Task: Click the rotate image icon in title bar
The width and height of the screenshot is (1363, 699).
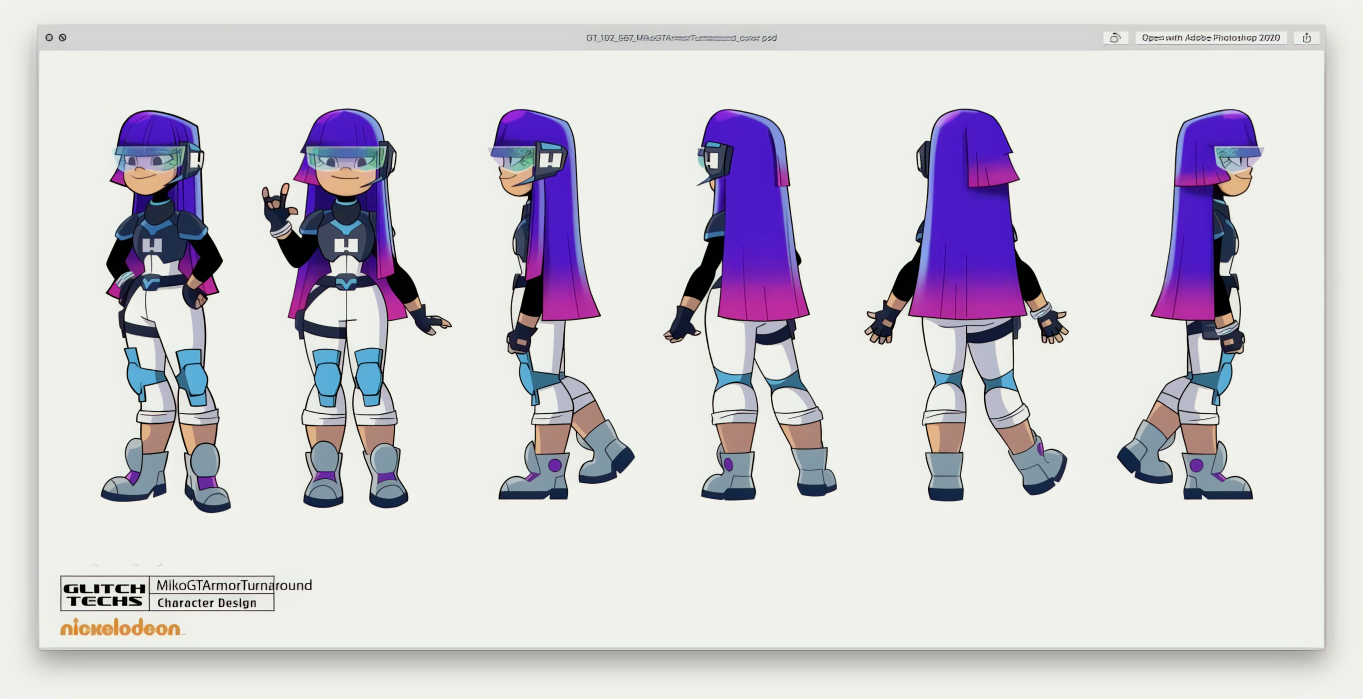Action: coord(1116,38)
